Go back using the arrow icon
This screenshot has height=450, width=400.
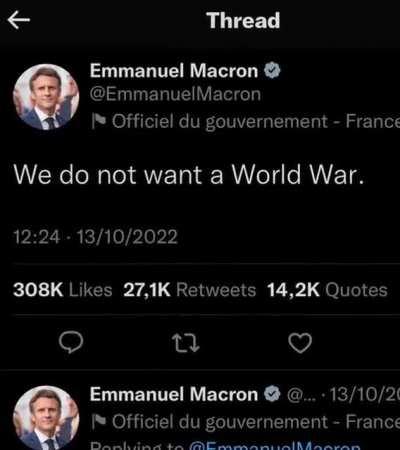tap(19, 20)
